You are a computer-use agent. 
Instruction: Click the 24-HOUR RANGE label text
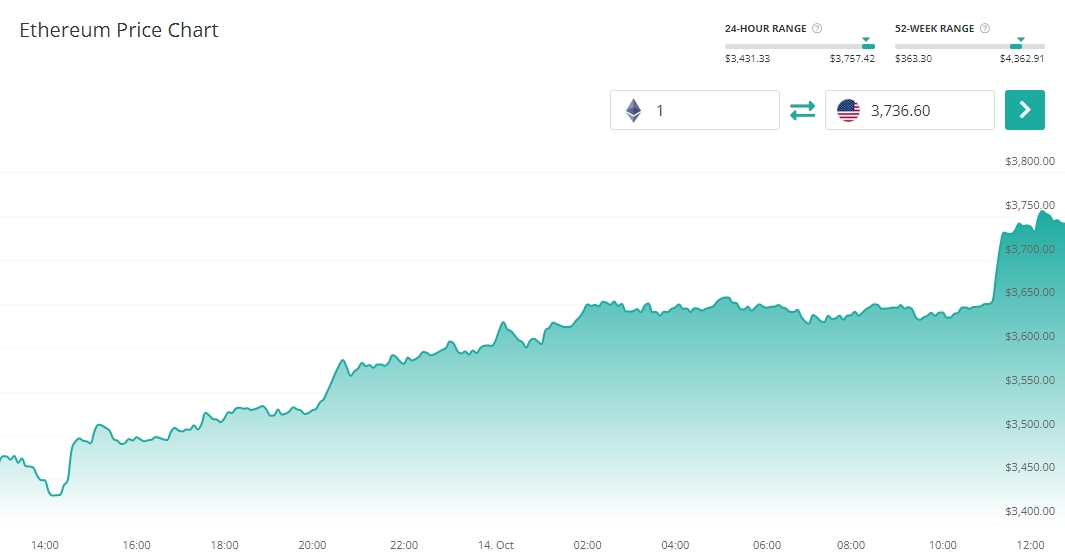[x=765, y=29]
